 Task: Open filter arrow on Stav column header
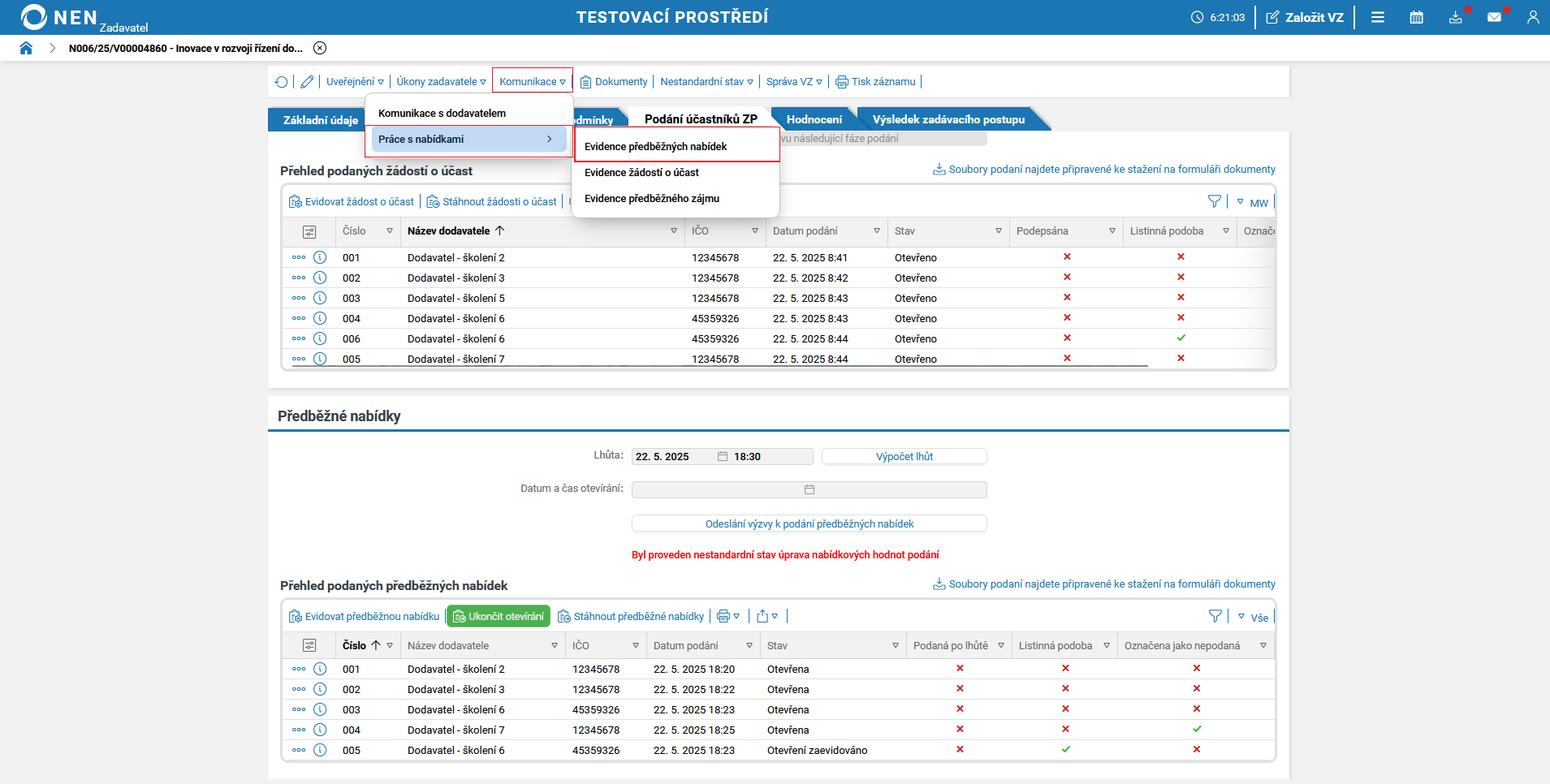tap(998, 231)
